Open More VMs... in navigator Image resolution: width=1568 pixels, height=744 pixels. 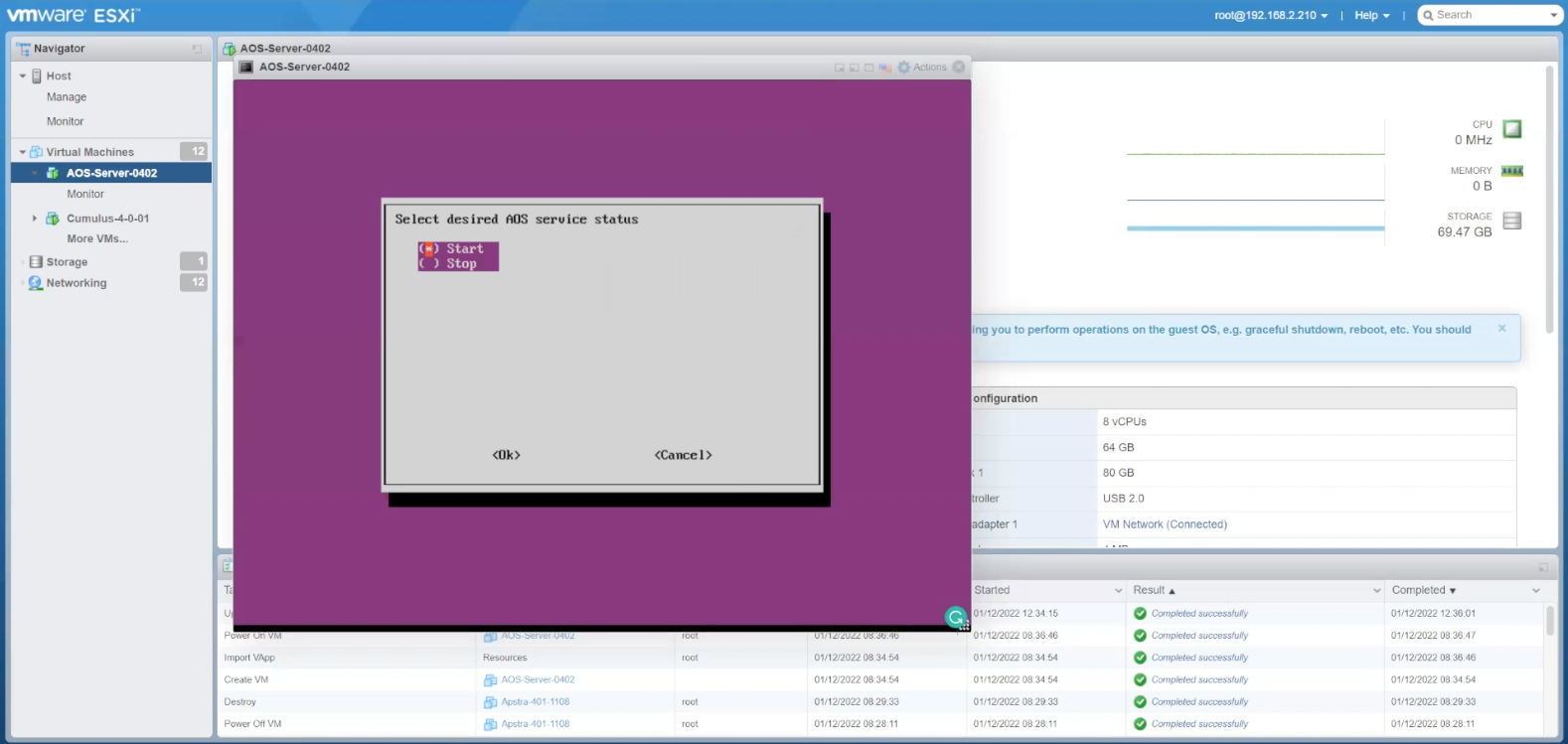tap(97, 239)
